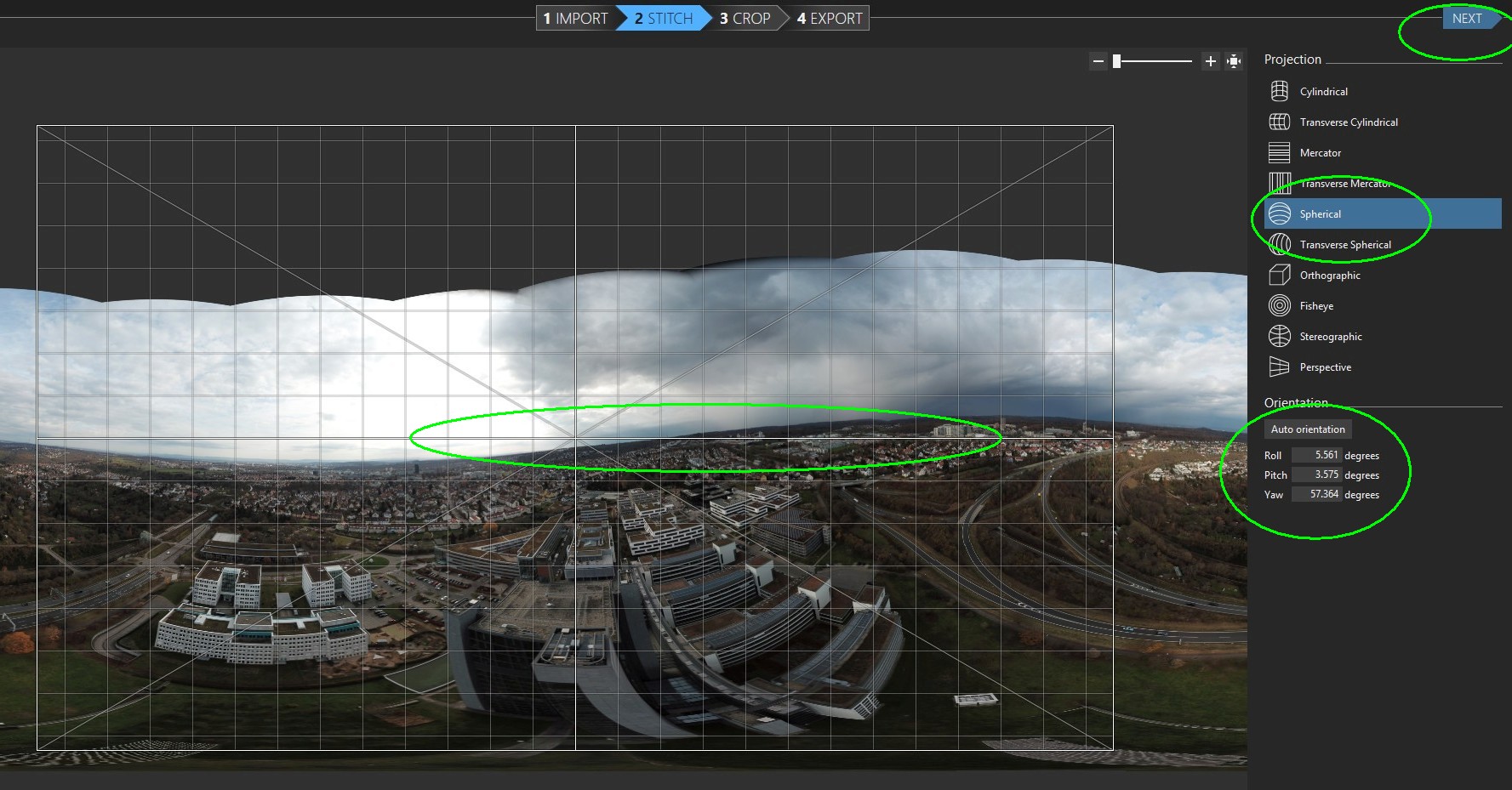Click the Next button

(1467, 19)
